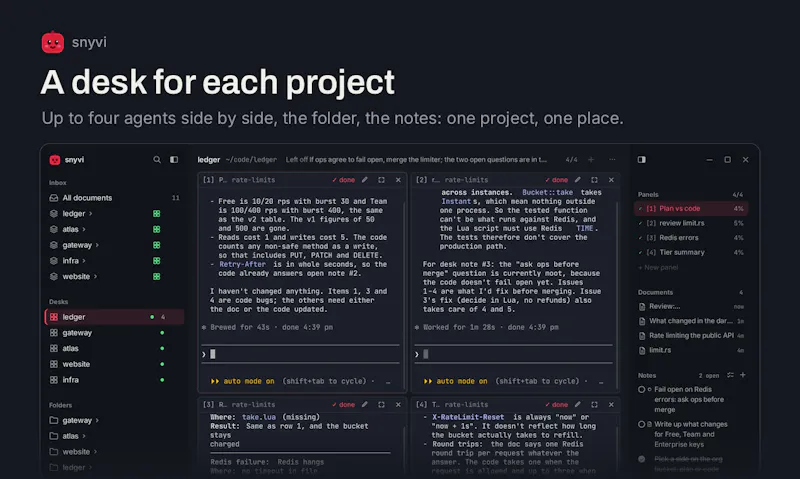Screen dimensions: 800x479
Task: Maximize panel [4] with its expand icon
Action: (x=594, y=405)
